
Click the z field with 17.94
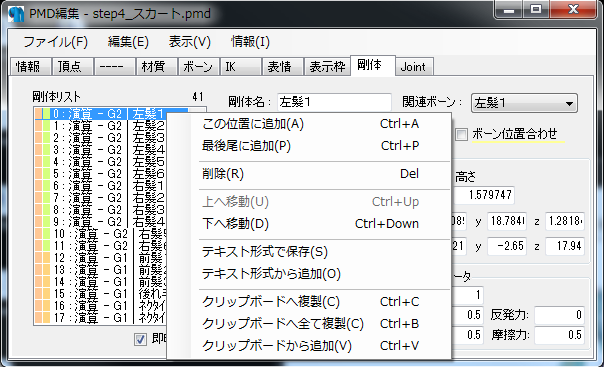[x=565, y=246]
